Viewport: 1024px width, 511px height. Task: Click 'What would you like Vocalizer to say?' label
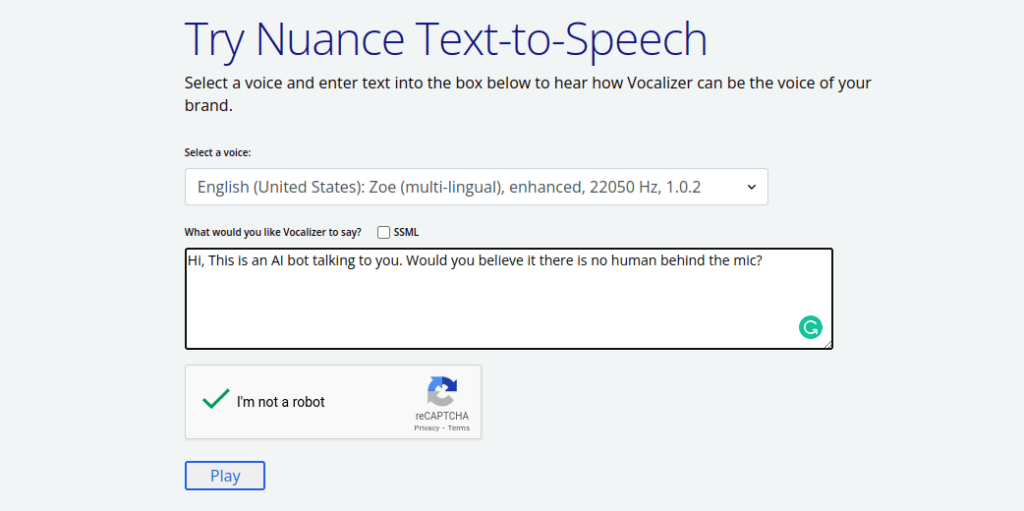pos(273,232)
